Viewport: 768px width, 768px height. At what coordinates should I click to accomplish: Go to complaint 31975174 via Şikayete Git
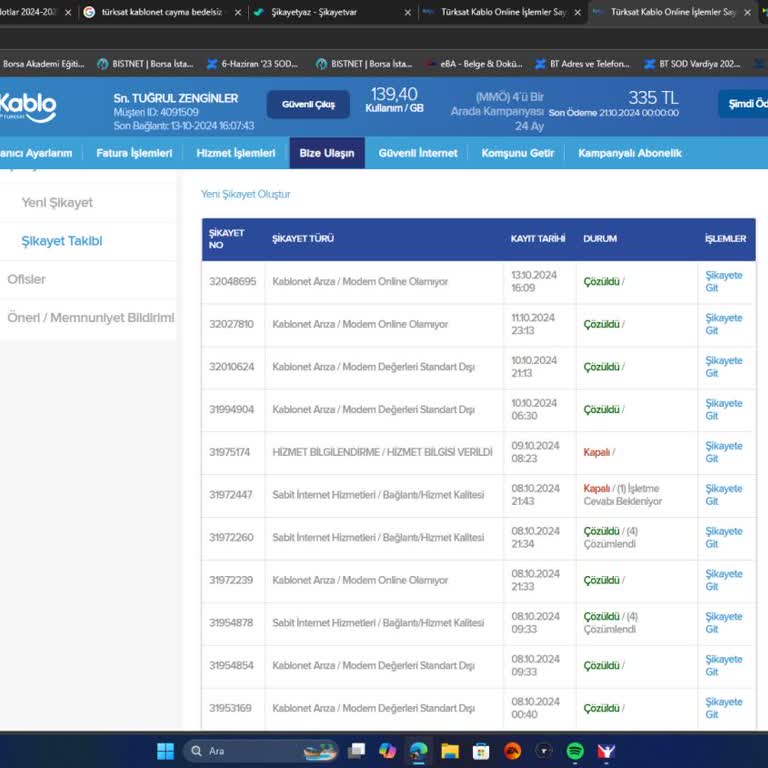pos(723,452)
